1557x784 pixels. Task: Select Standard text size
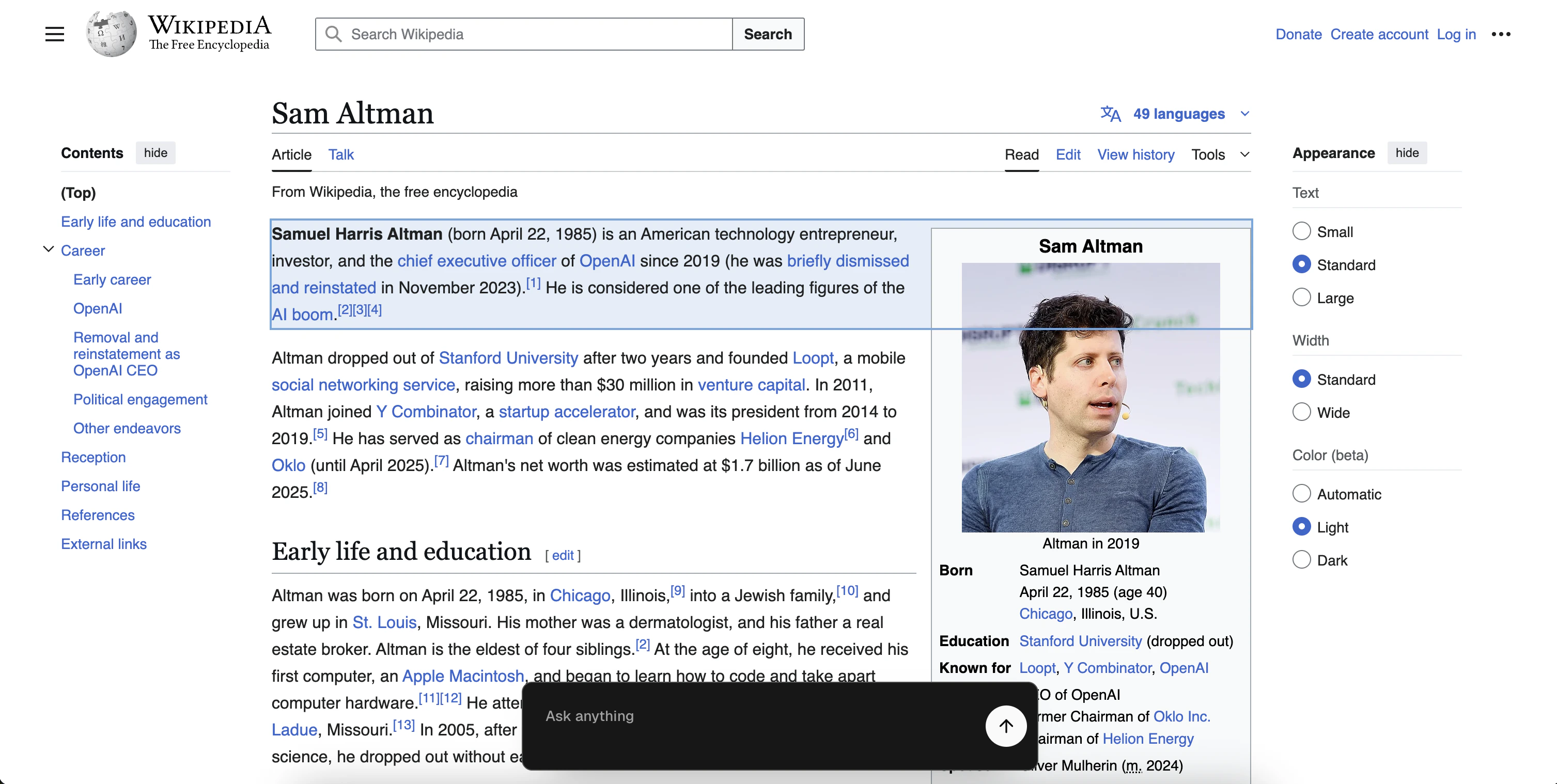[1301, 264]
